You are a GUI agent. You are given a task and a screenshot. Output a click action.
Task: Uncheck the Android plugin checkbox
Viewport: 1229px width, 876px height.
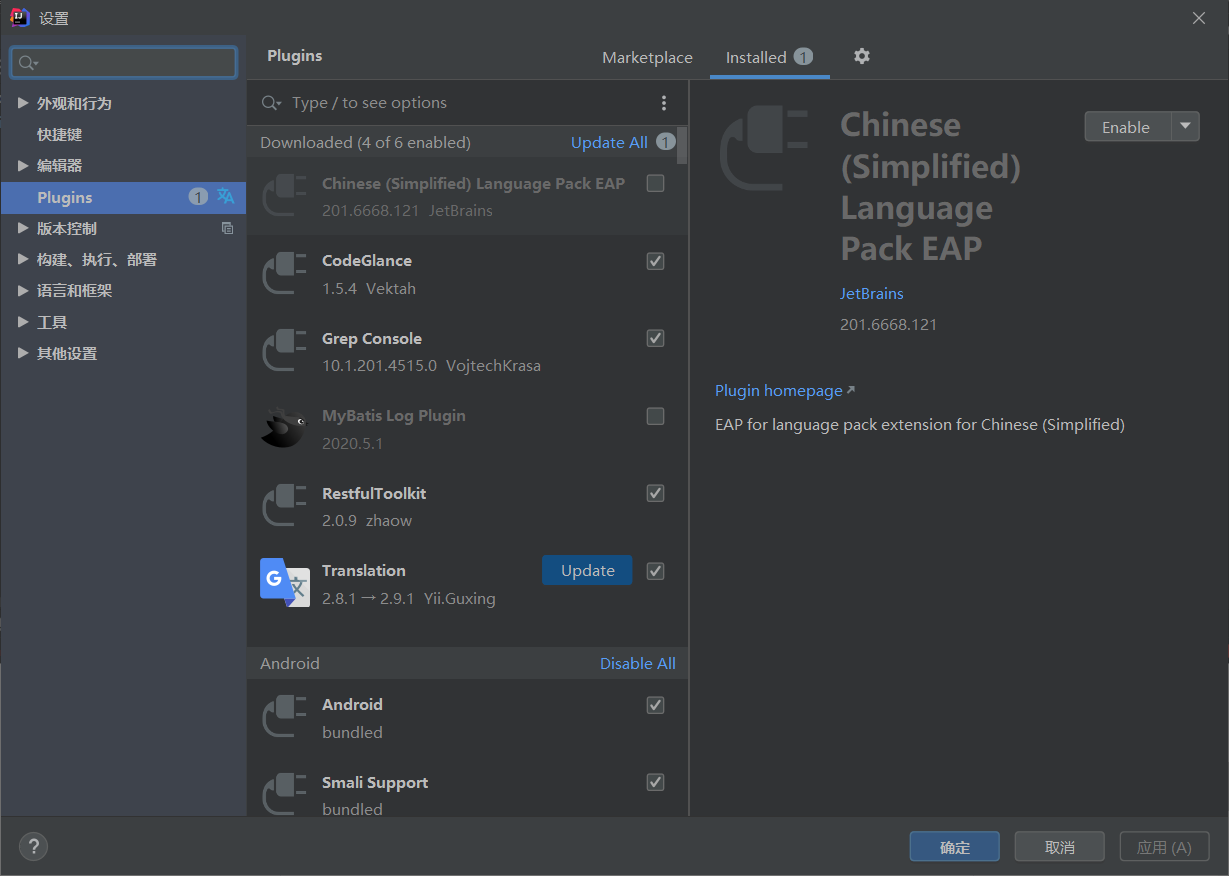click(655, 705)
